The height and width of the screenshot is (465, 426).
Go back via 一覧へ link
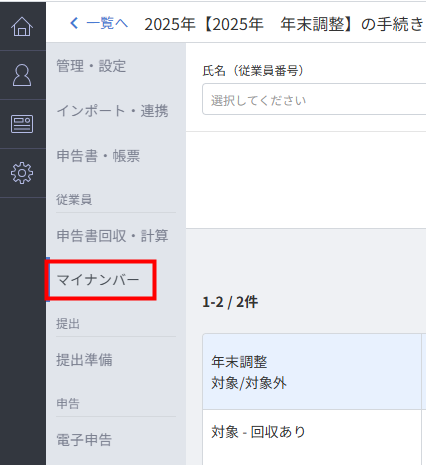pos(107,23)
